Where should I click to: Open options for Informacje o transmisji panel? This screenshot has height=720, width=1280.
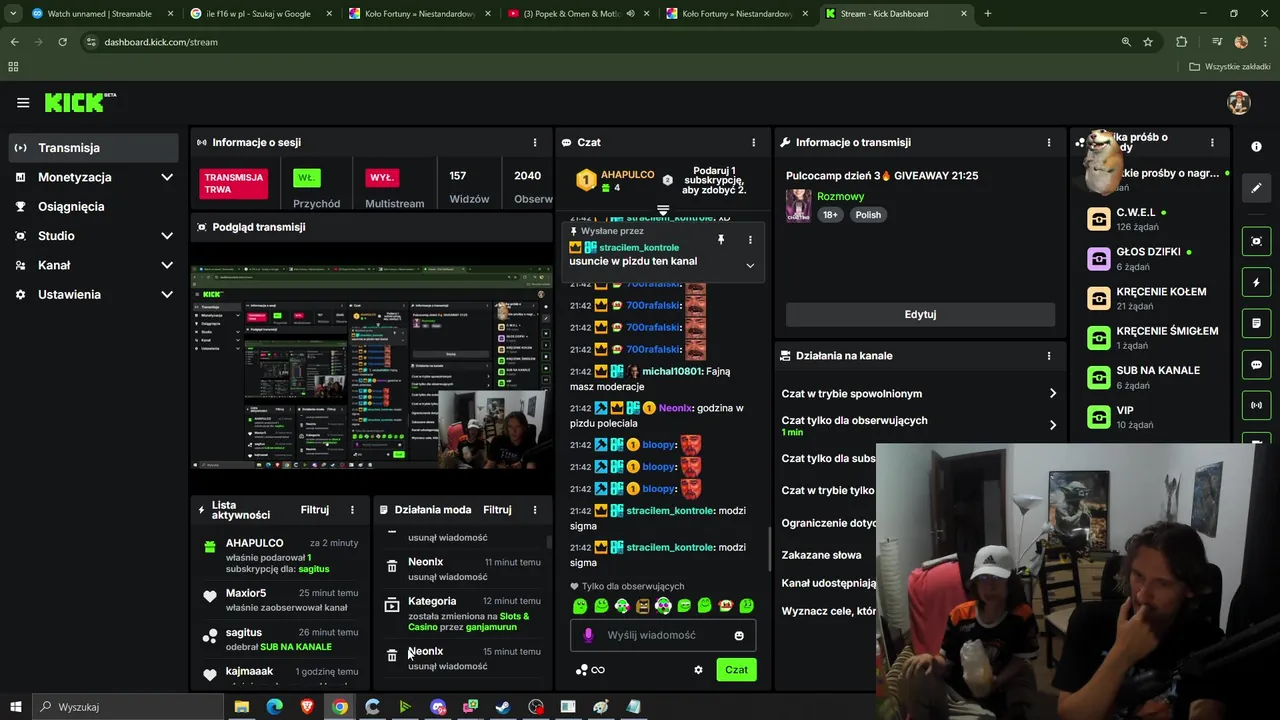click(x=1049, y=142)
